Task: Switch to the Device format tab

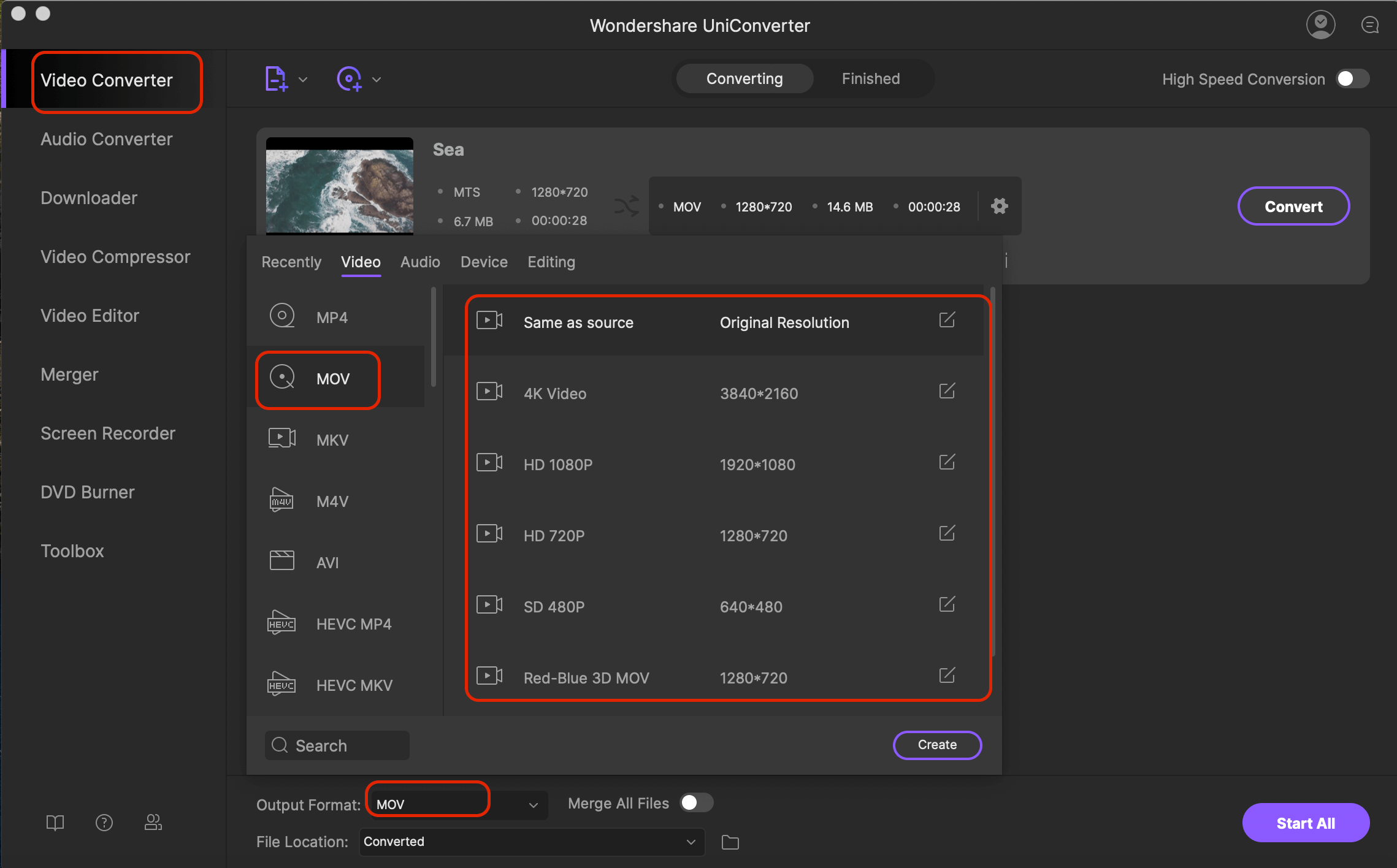Action: pos(483,262)
